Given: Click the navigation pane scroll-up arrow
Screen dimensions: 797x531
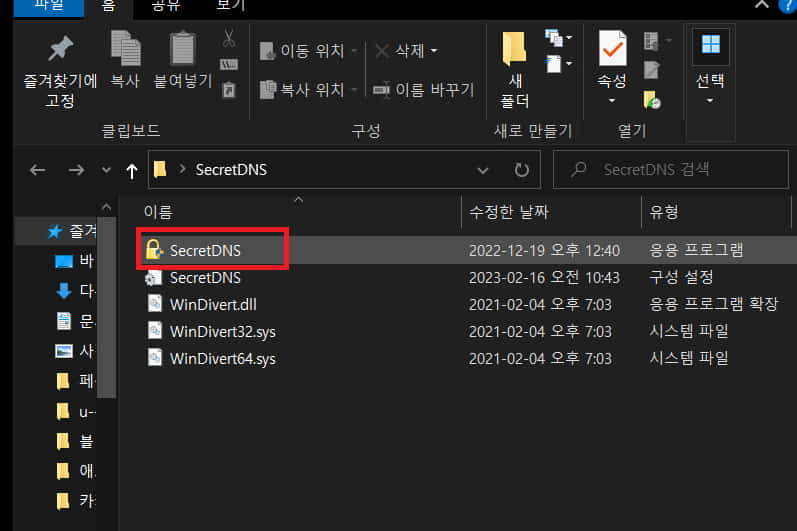Looking at the screenshot, I should tap(106, 207).
